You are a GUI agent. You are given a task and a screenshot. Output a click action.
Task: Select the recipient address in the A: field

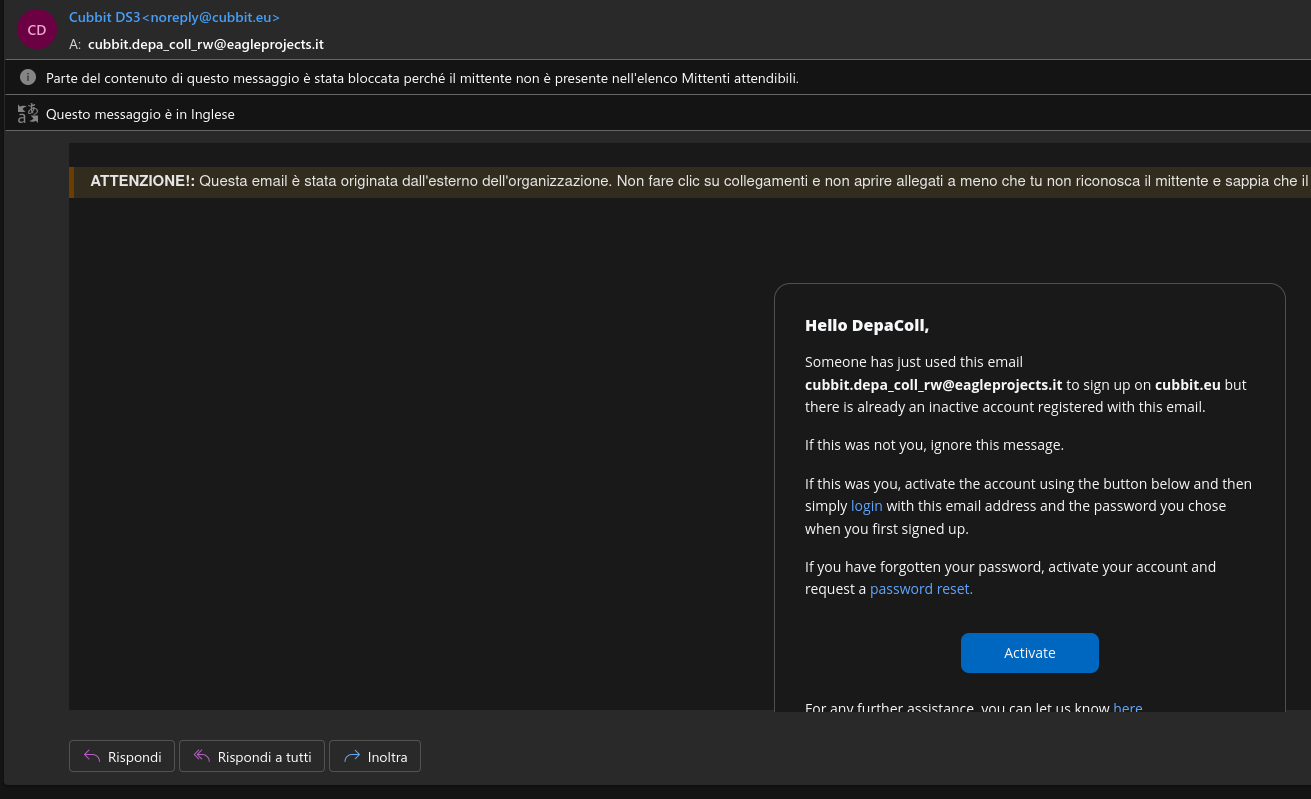(205, 44)
